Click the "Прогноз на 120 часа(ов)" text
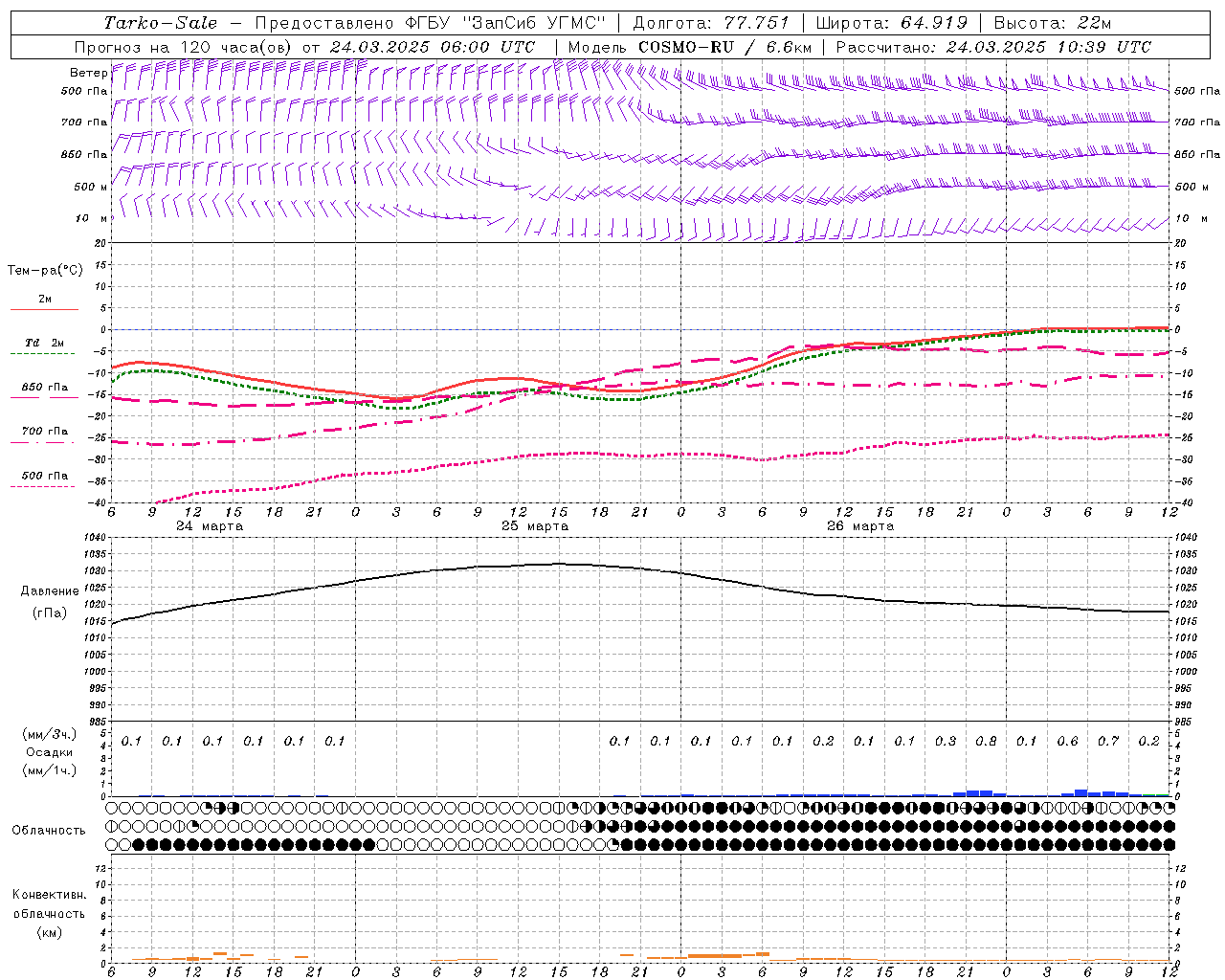Screen dimensions: 1225x980 (184, 47)
